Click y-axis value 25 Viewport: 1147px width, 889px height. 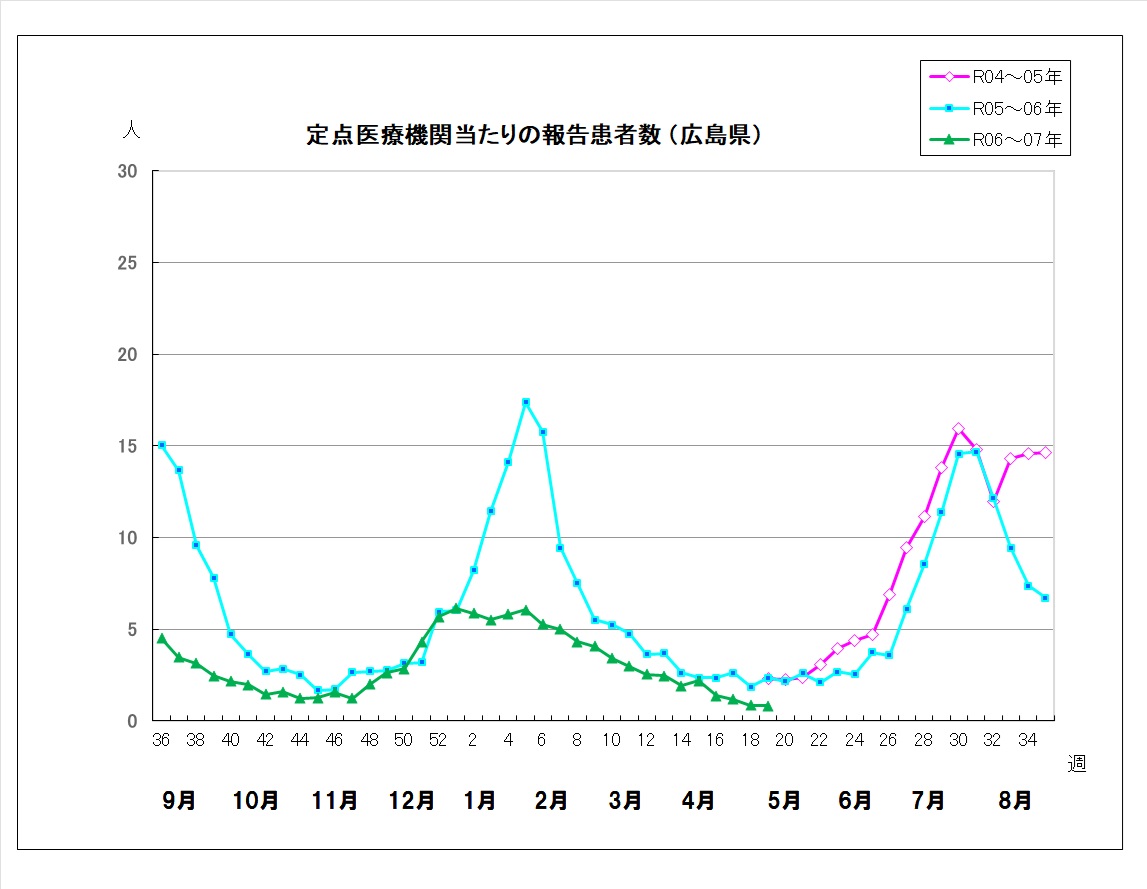(127, 263)
